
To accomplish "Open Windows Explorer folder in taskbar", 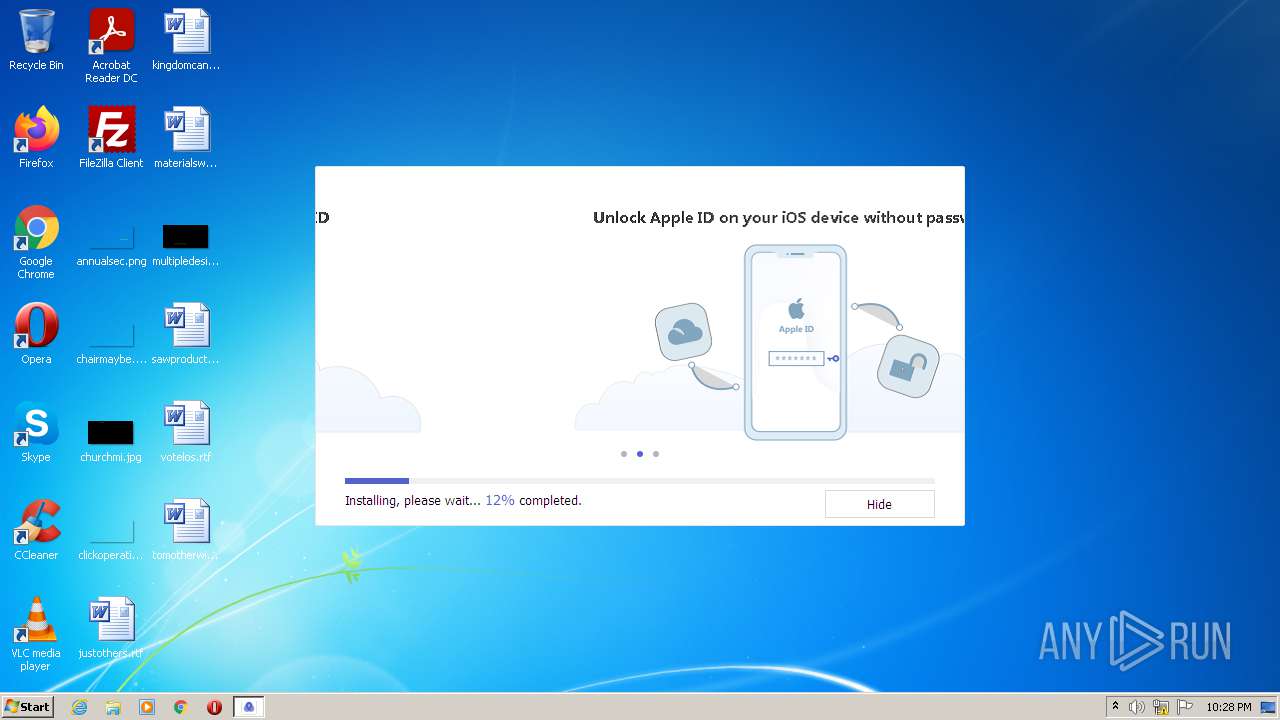I will pyautogui.click(x=113, y=707).
